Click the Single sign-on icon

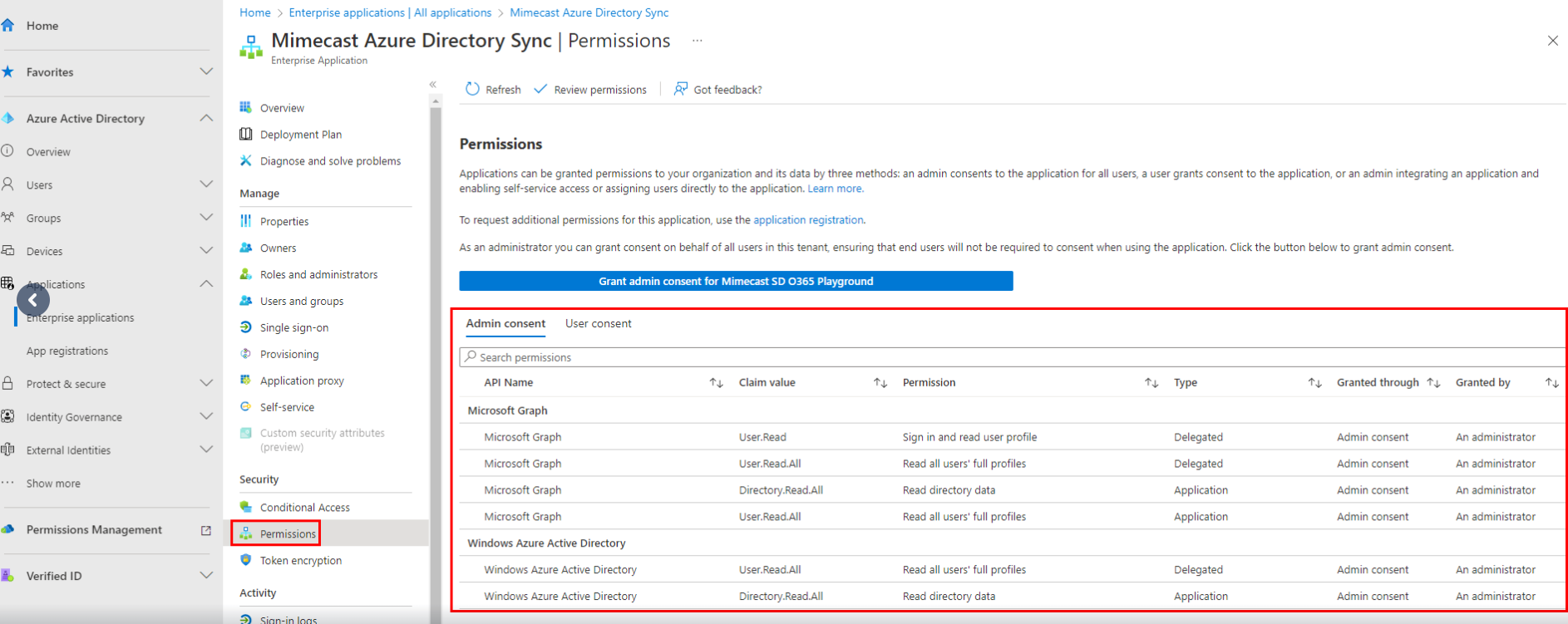[x=246, y=327]
